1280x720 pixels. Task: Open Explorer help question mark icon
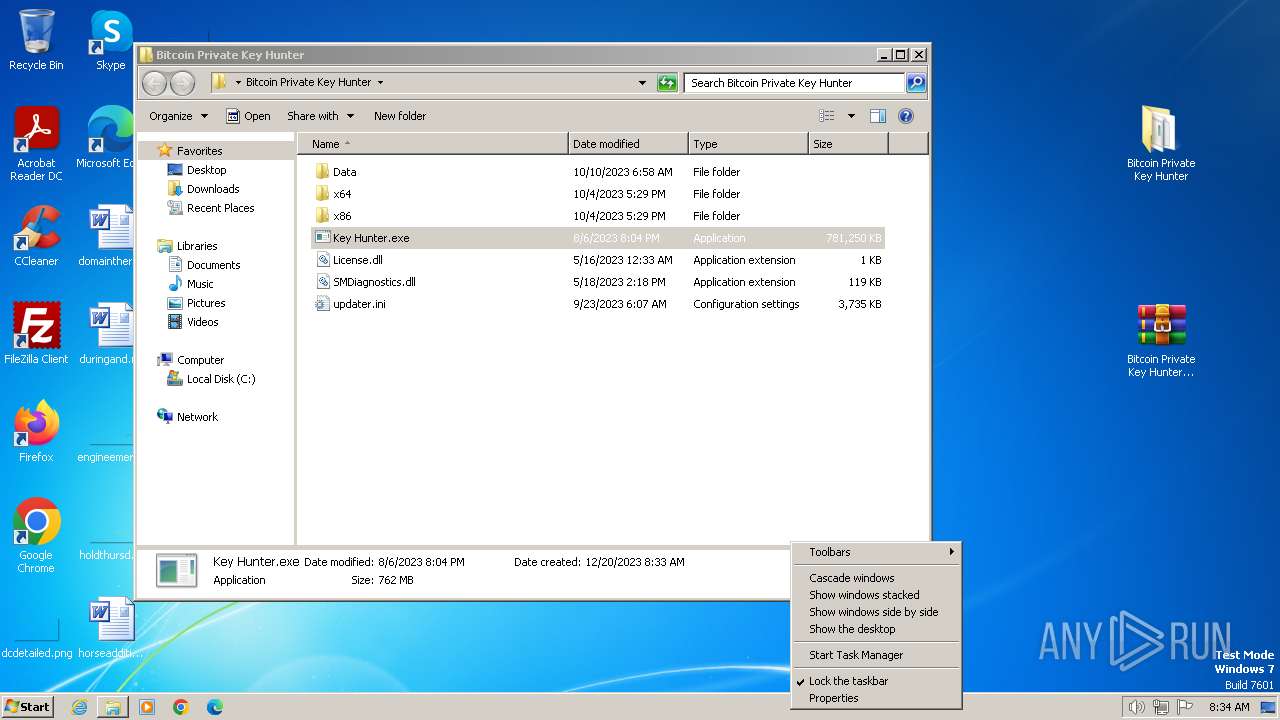tap(906, 116)
